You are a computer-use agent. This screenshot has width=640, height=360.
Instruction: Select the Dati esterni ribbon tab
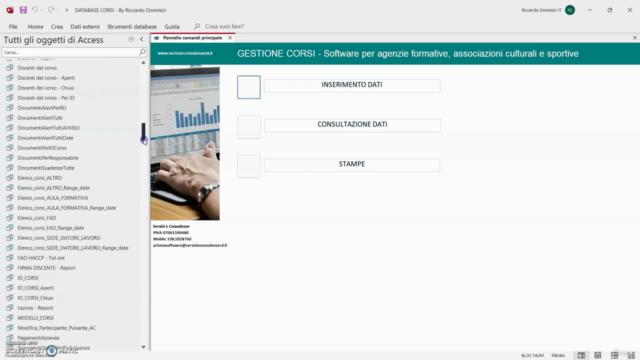coord(85,27)
